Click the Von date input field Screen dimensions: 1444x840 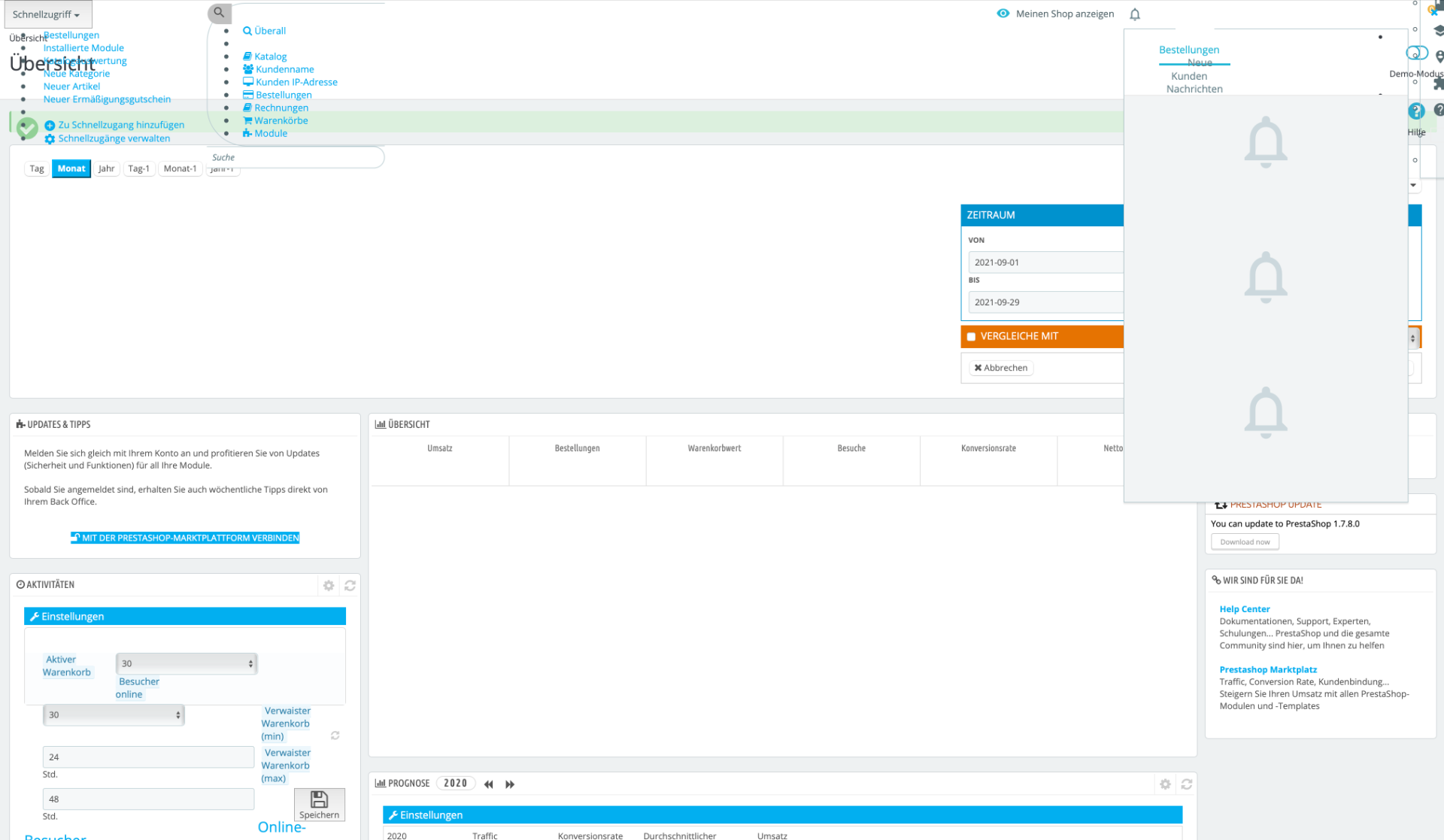1045,262
